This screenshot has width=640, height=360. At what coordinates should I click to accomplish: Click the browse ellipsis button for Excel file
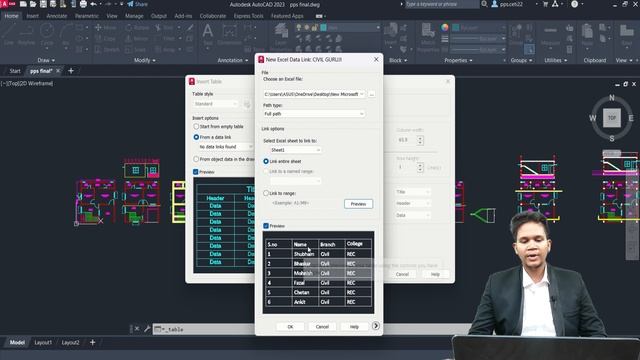tap(371, 94)
